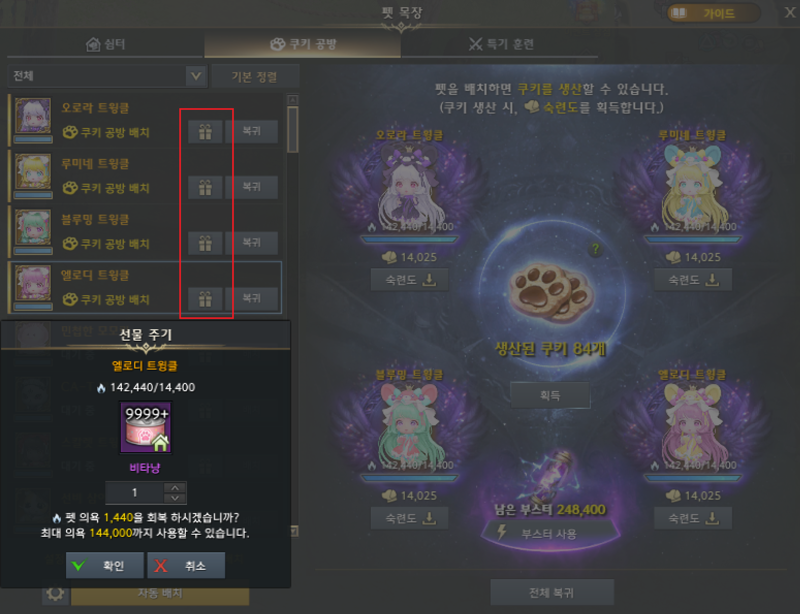800x614 pixels.
Task: Click 기본 정렬 sort button
Action: [255, 76]
